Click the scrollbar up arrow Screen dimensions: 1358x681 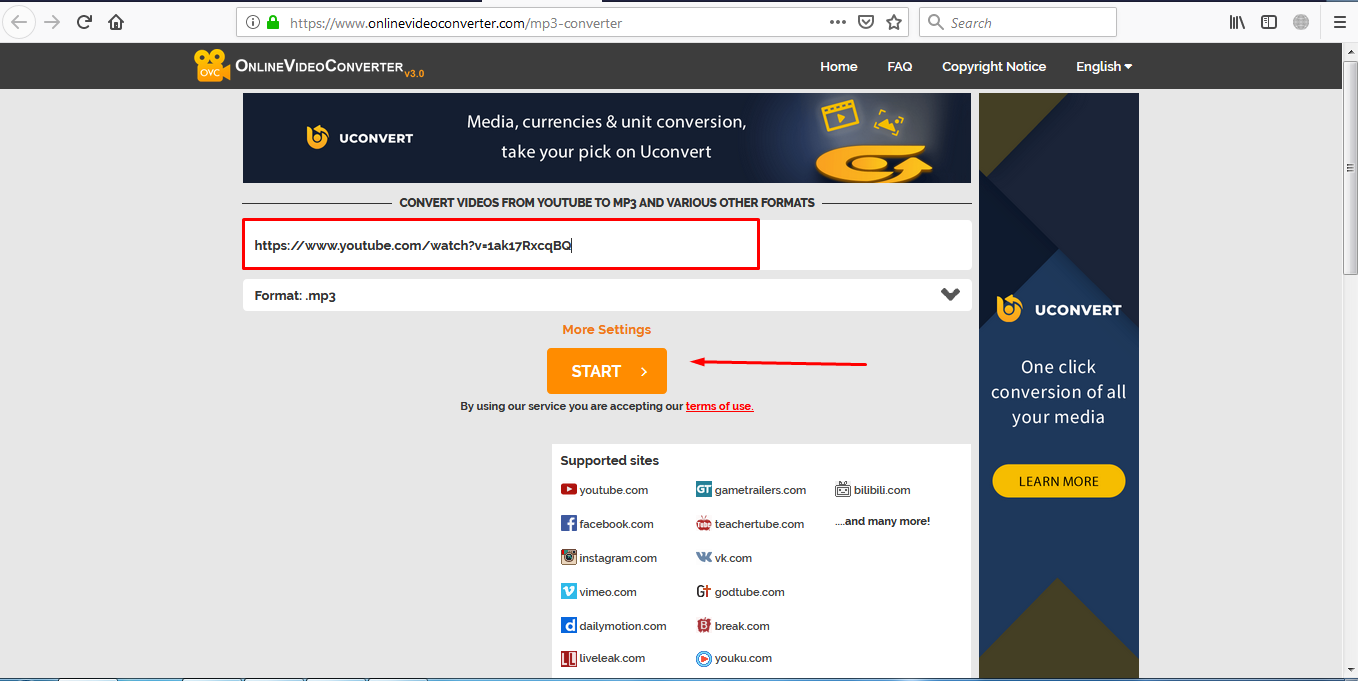click(x=1350, y=49)
